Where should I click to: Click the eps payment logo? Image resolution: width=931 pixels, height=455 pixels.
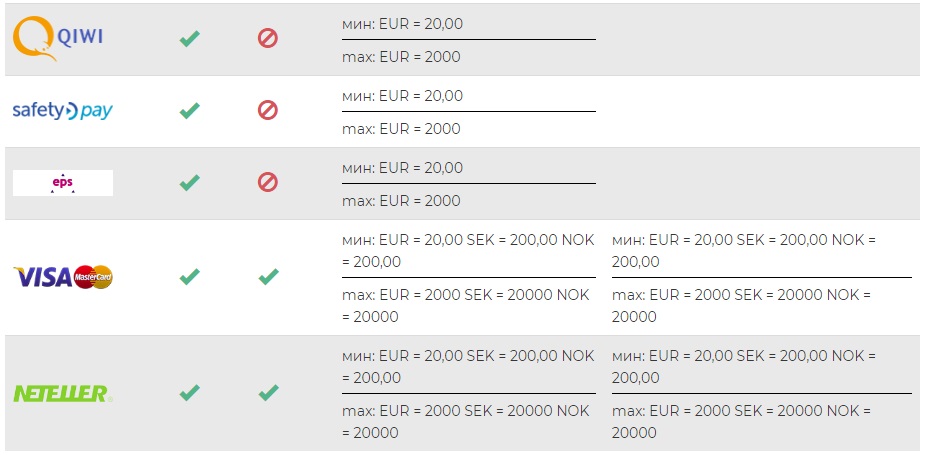(63, 183)
